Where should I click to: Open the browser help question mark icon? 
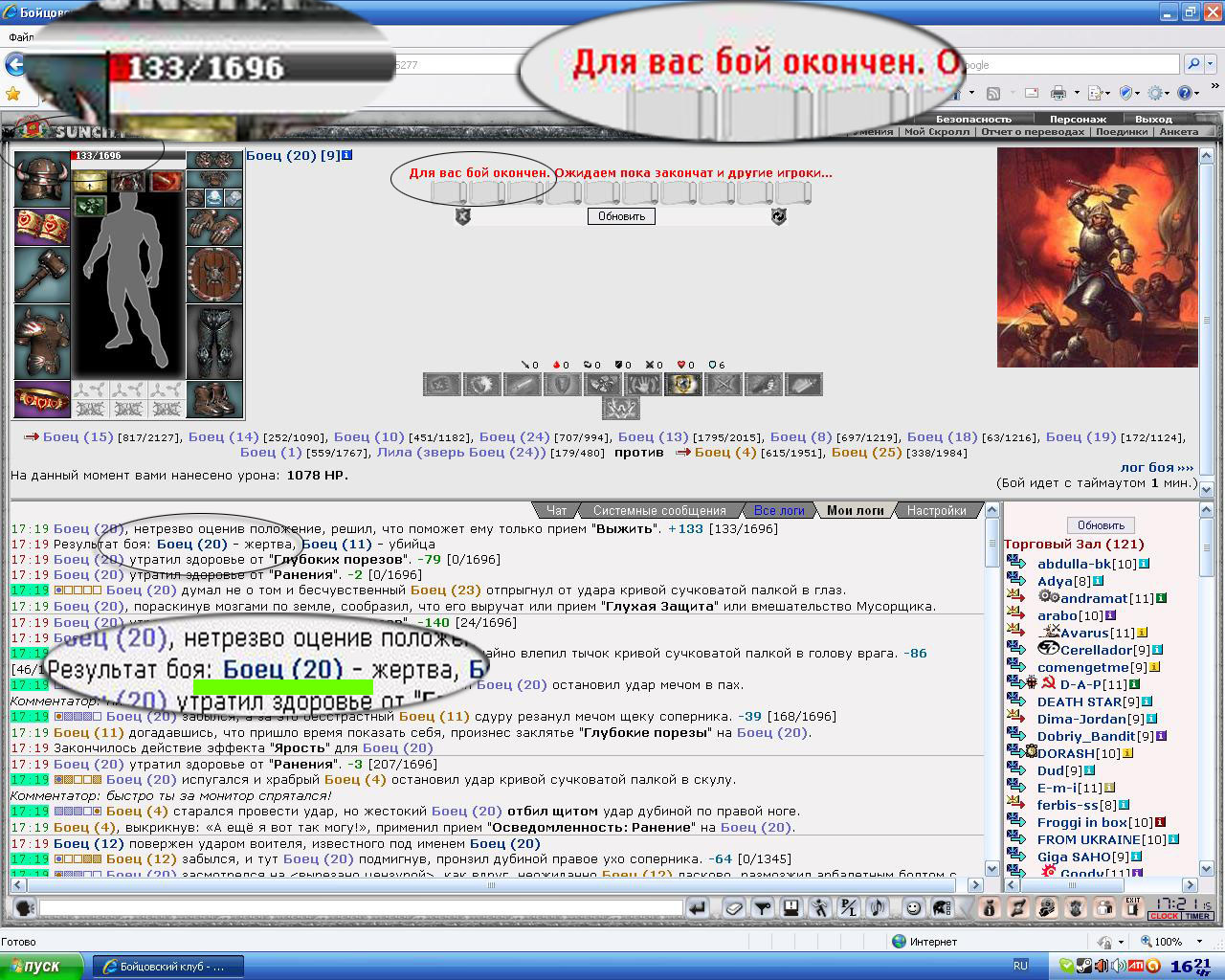[x=1185, y=93]
